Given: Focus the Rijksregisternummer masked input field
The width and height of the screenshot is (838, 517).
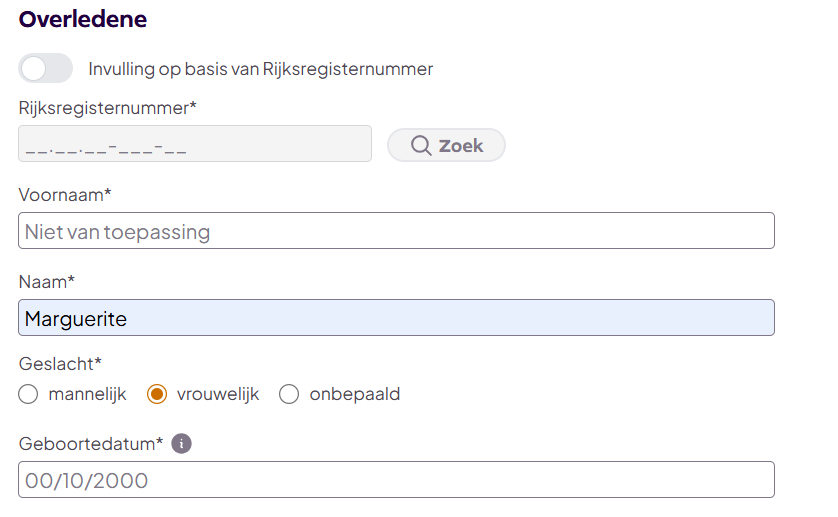Looking at the screenshot, I should click(195, 144).
